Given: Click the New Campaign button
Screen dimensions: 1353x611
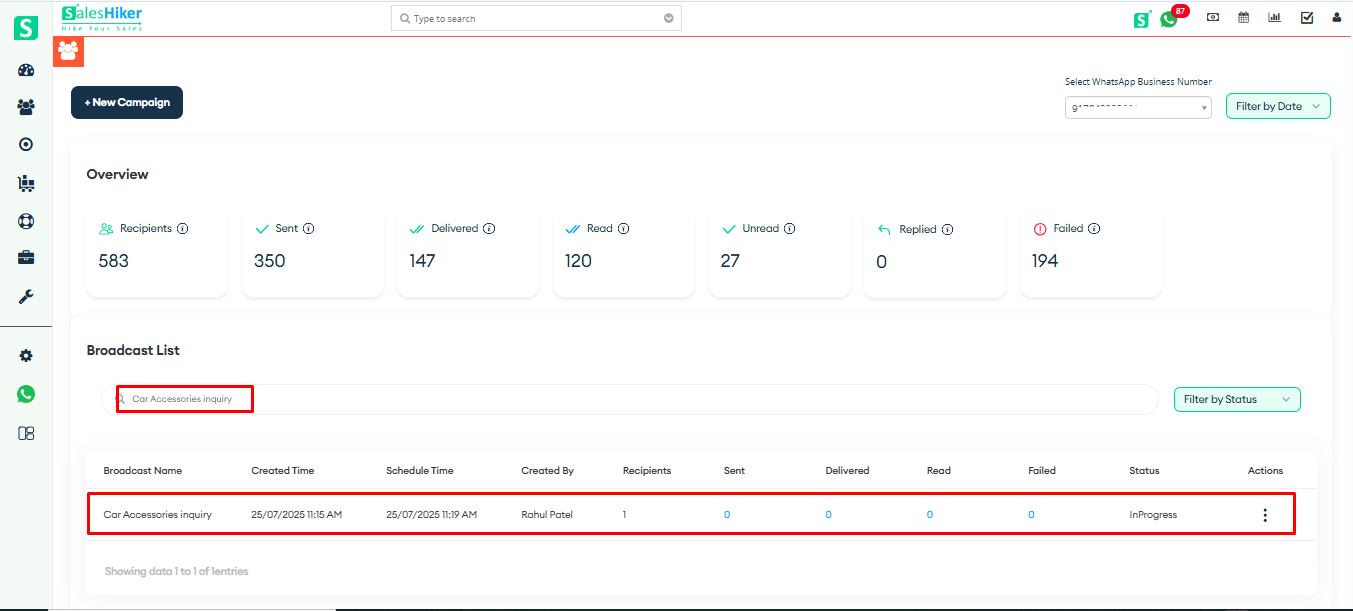Looking at the screenshot, I should [127, 102].
